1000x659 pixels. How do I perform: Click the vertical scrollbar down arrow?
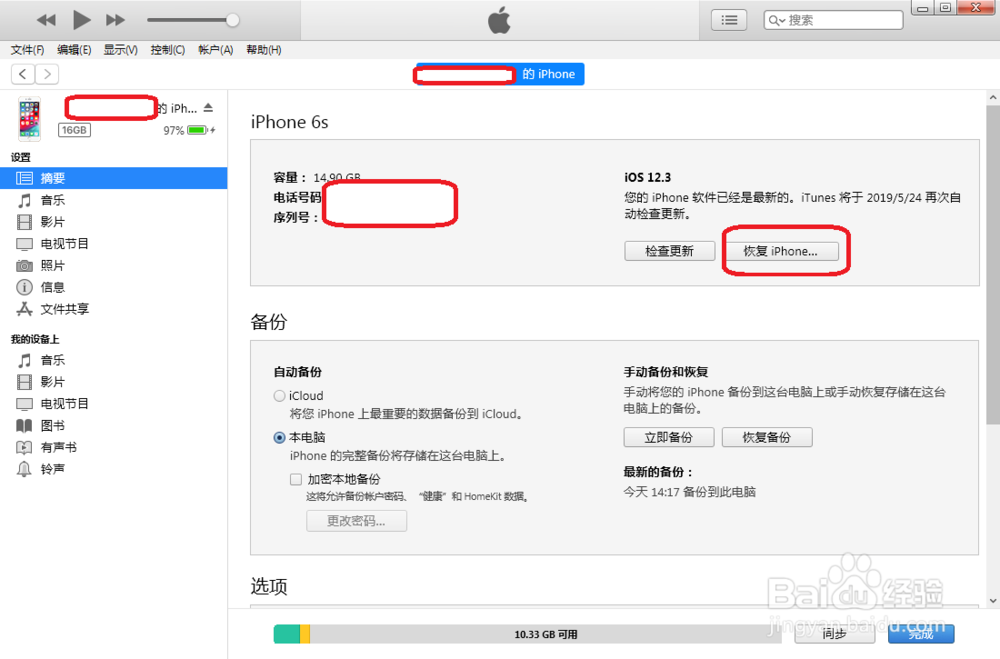pos(993,600)
